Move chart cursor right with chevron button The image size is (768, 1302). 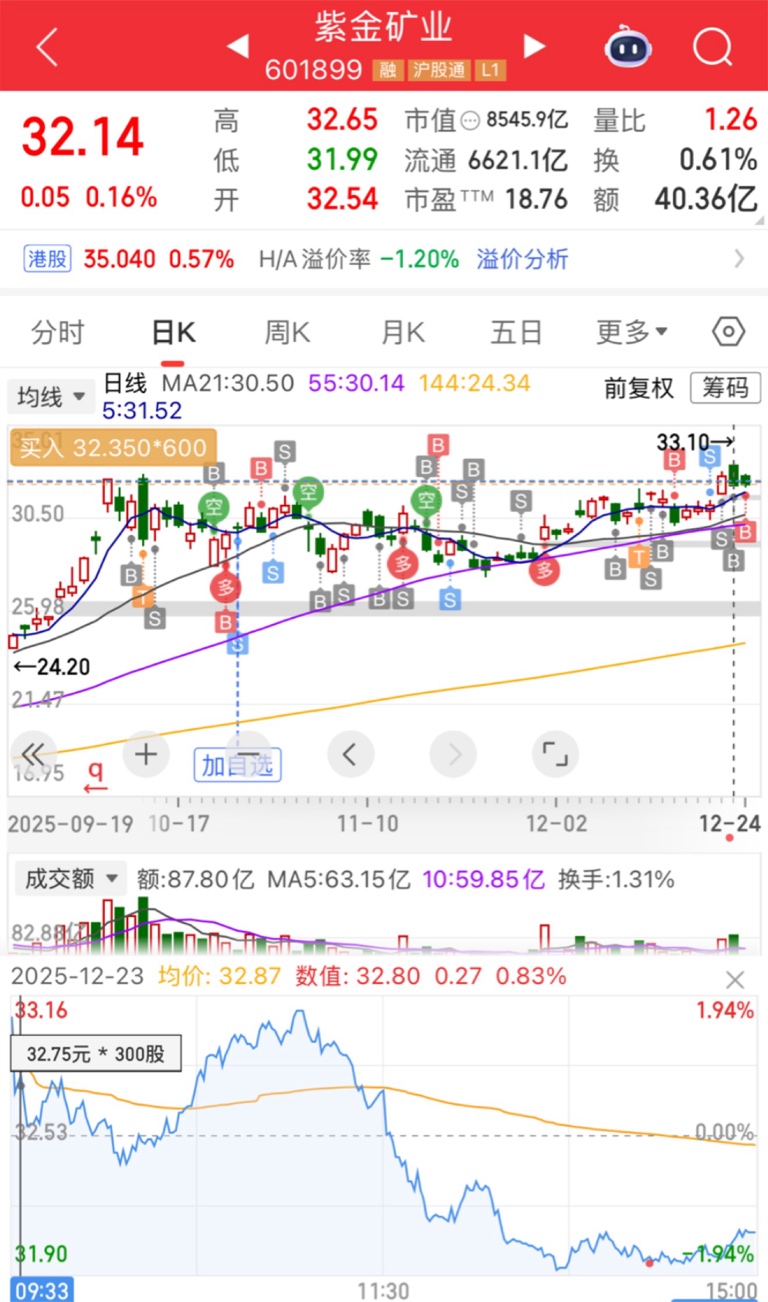(453, 754)
